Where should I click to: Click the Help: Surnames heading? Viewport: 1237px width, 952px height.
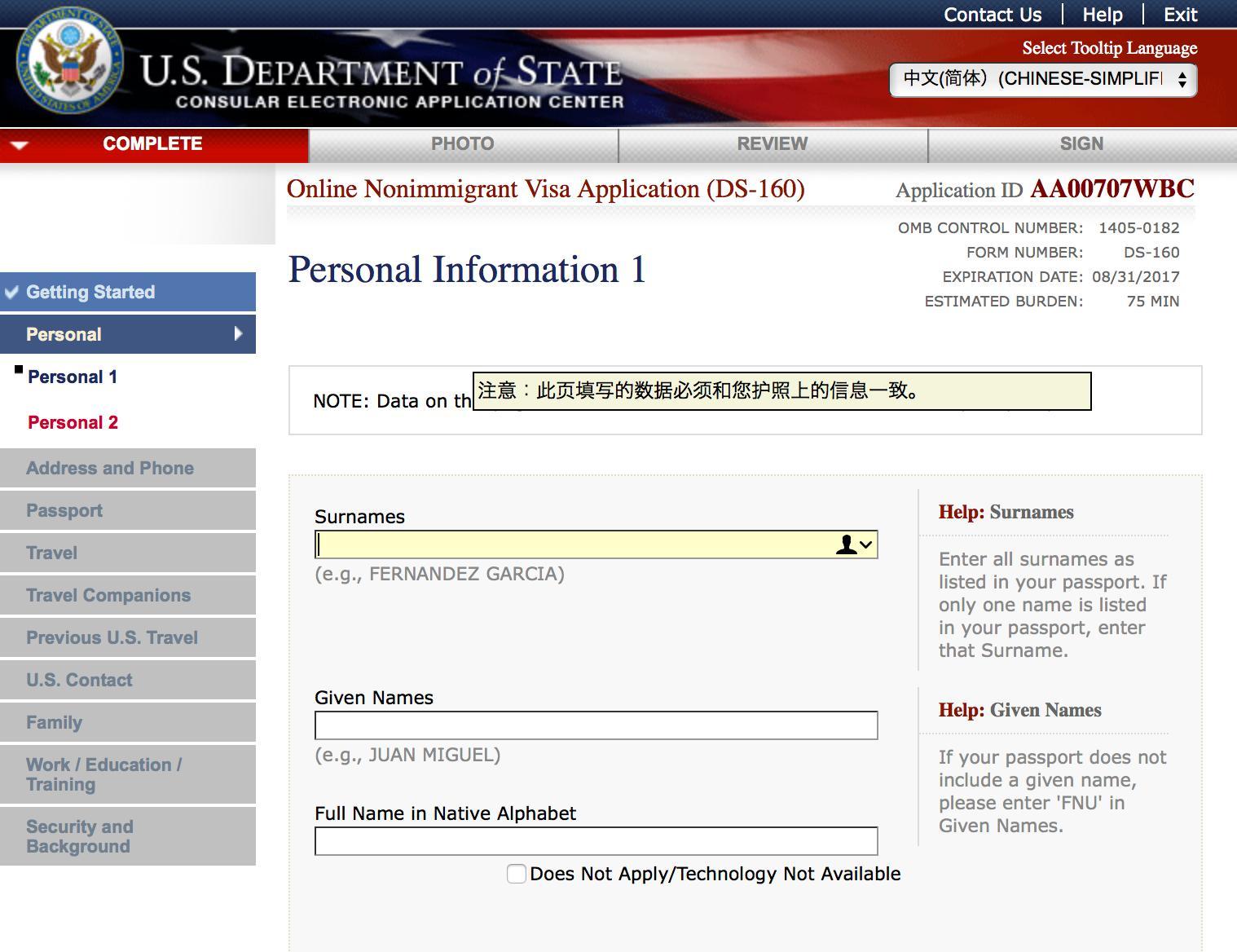coord(1006,512)
